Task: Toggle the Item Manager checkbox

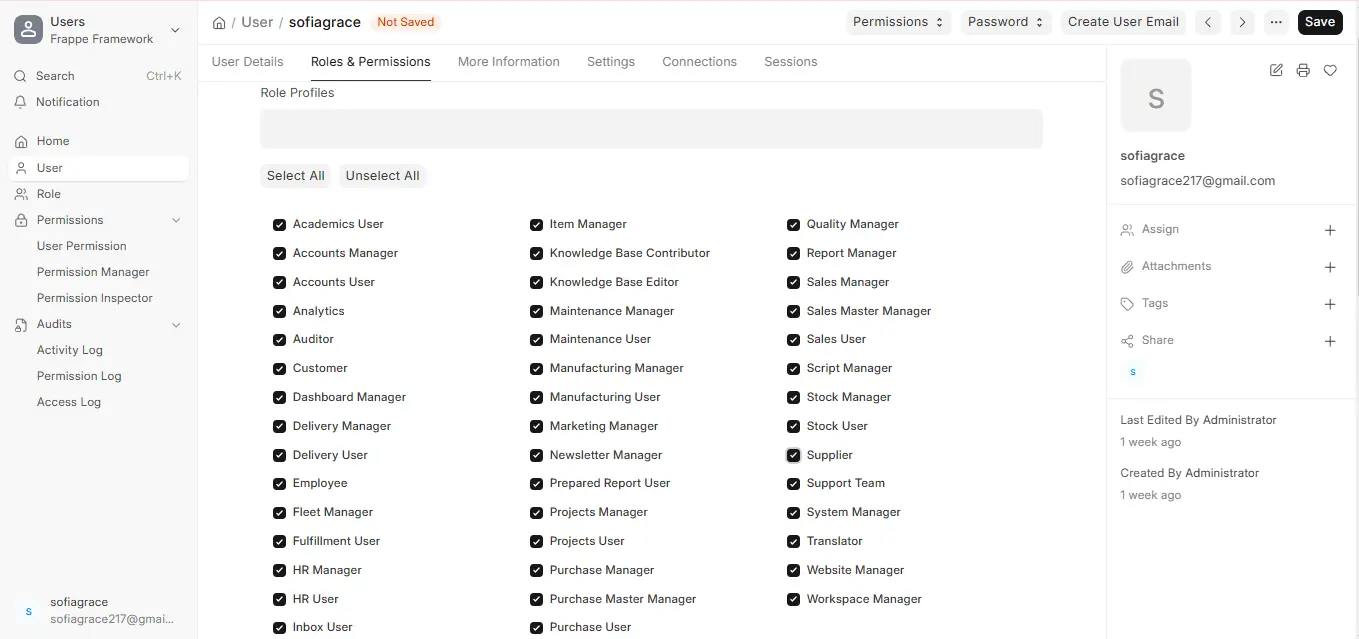Action: tap(537, 225)
